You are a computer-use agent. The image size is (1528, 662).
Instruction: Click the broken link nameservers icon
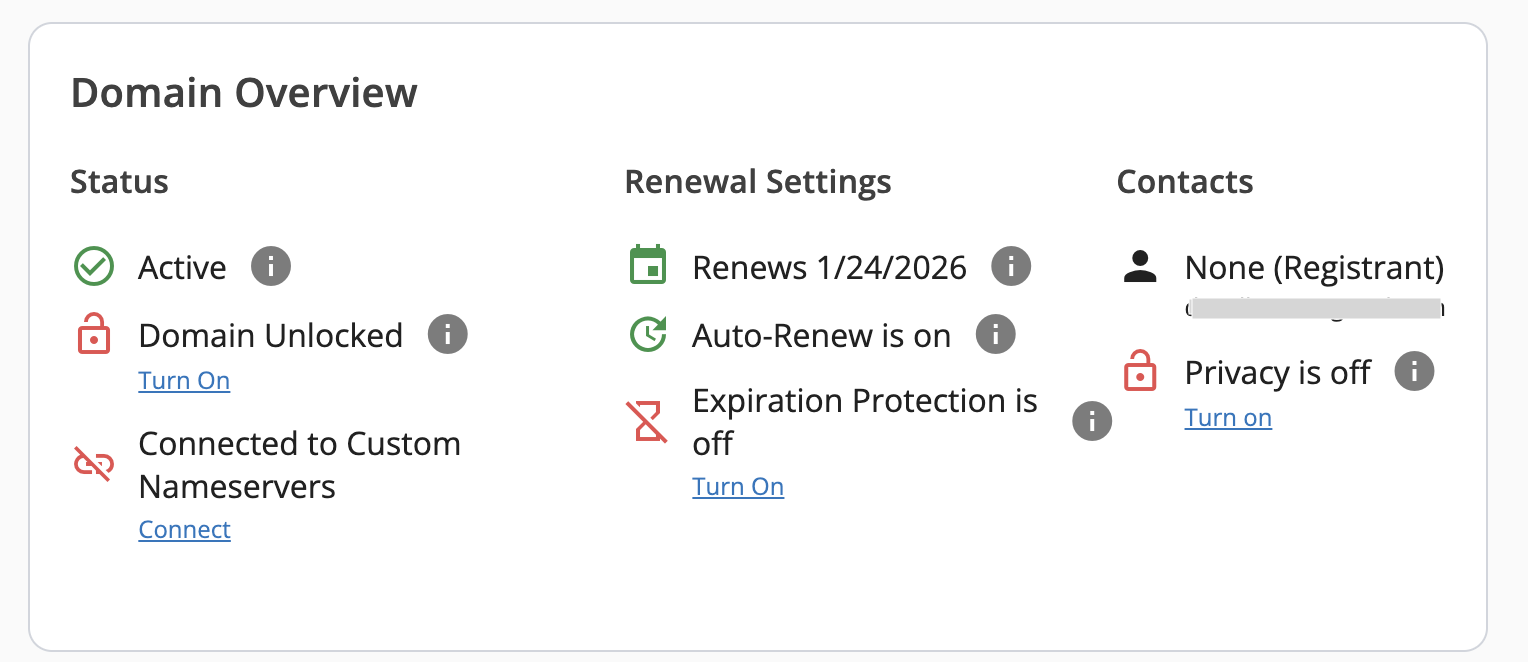click(93, 464)
